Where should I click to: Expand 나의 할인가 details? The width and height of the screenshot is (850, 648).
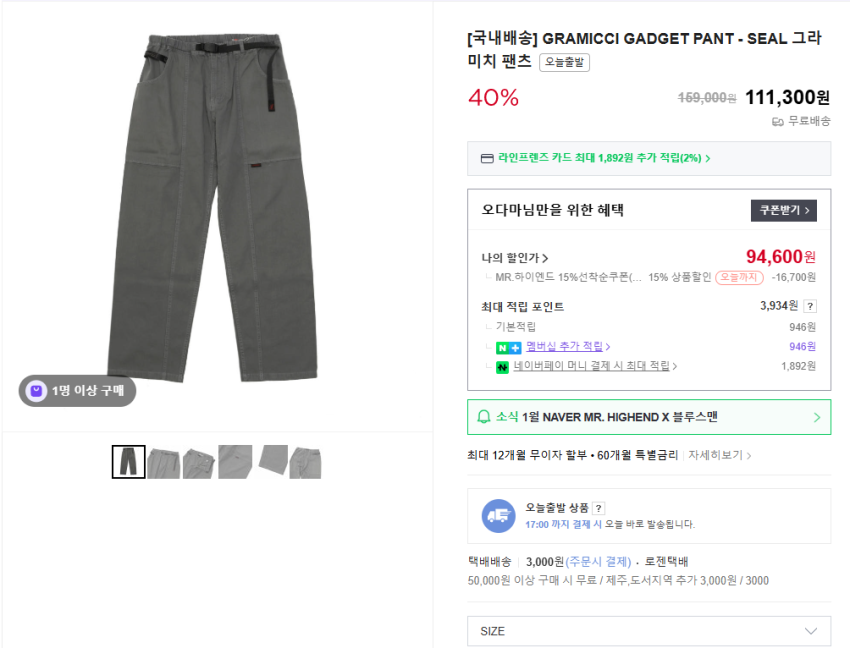(514, 258)
